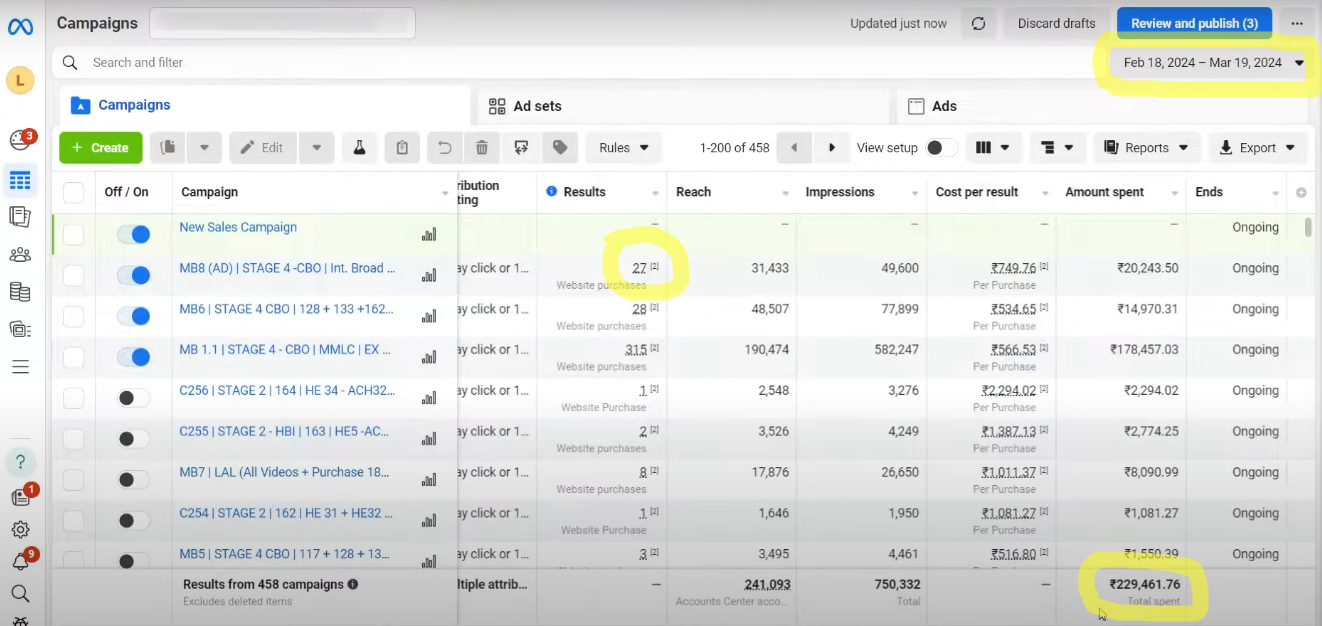The height and width of the screenshot is (626, 1322).
Task: Enable the View setup toggle
Action: 942,148
